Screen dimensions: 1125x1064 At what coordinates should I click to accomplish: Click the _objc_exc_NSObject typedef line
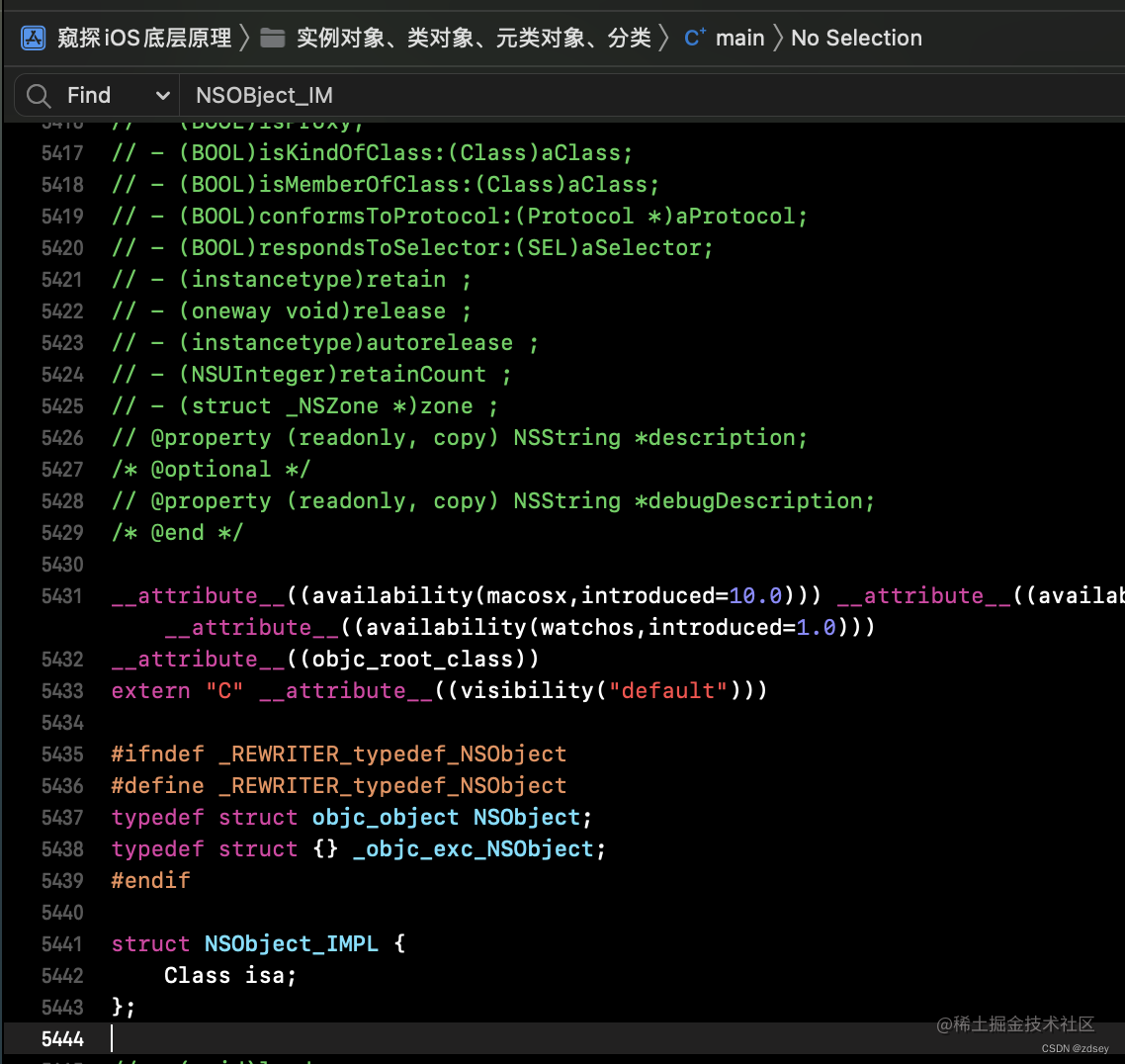(359, 848)
